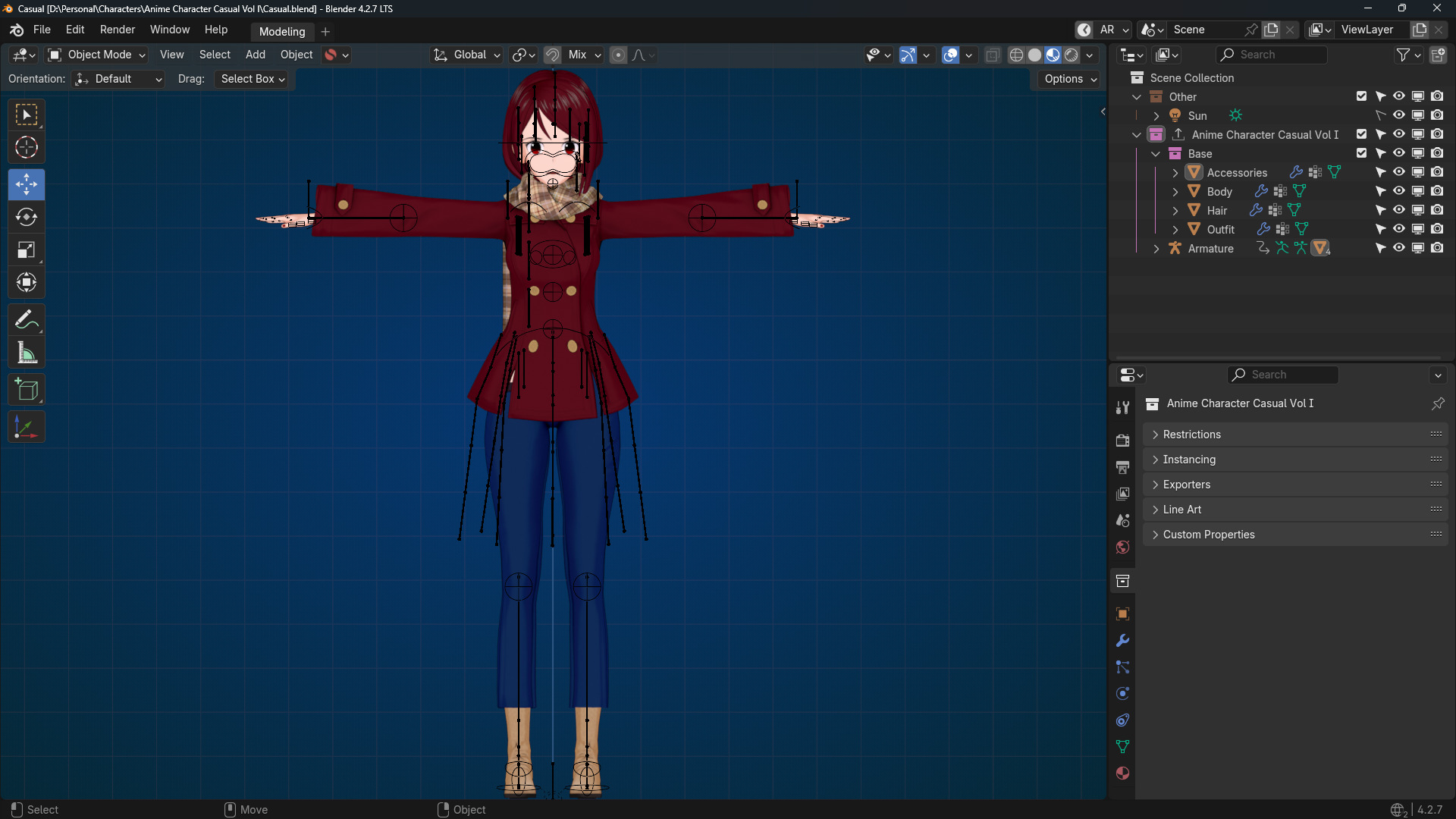Open the Tool properties tab
This screenshot has width=1456, height=819.
click(1123, 407)
